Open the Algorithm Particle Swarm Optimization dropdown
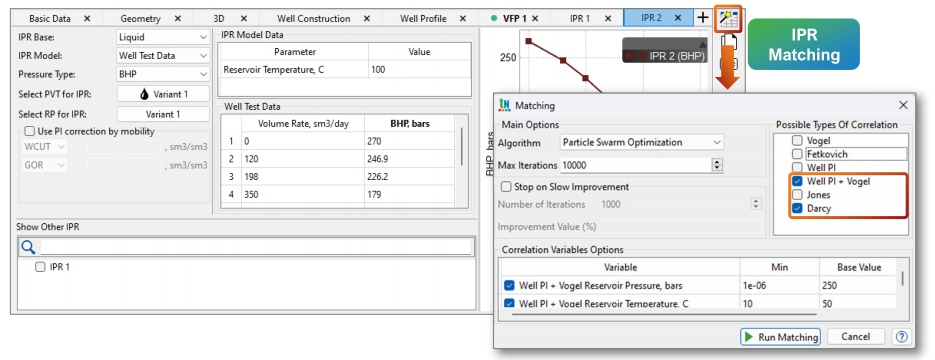The height and width of the screenshot is (360, 935). (x=642, y=142)
